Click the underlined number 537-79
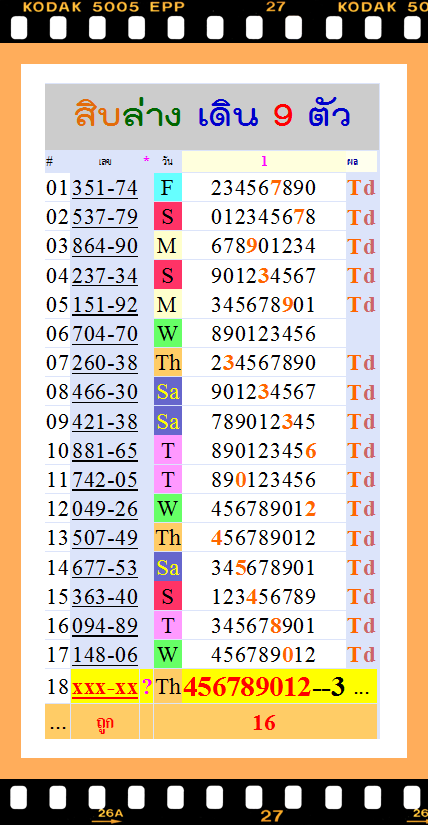The image size is (428, 825). coord(105,217)
